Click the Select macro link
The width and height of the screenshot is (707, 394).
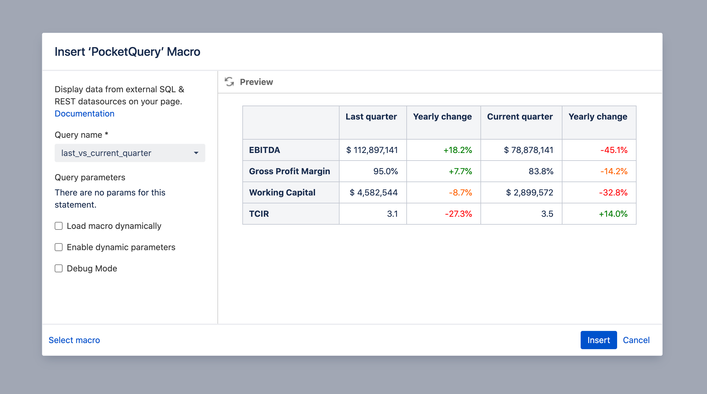coord(74,340)
